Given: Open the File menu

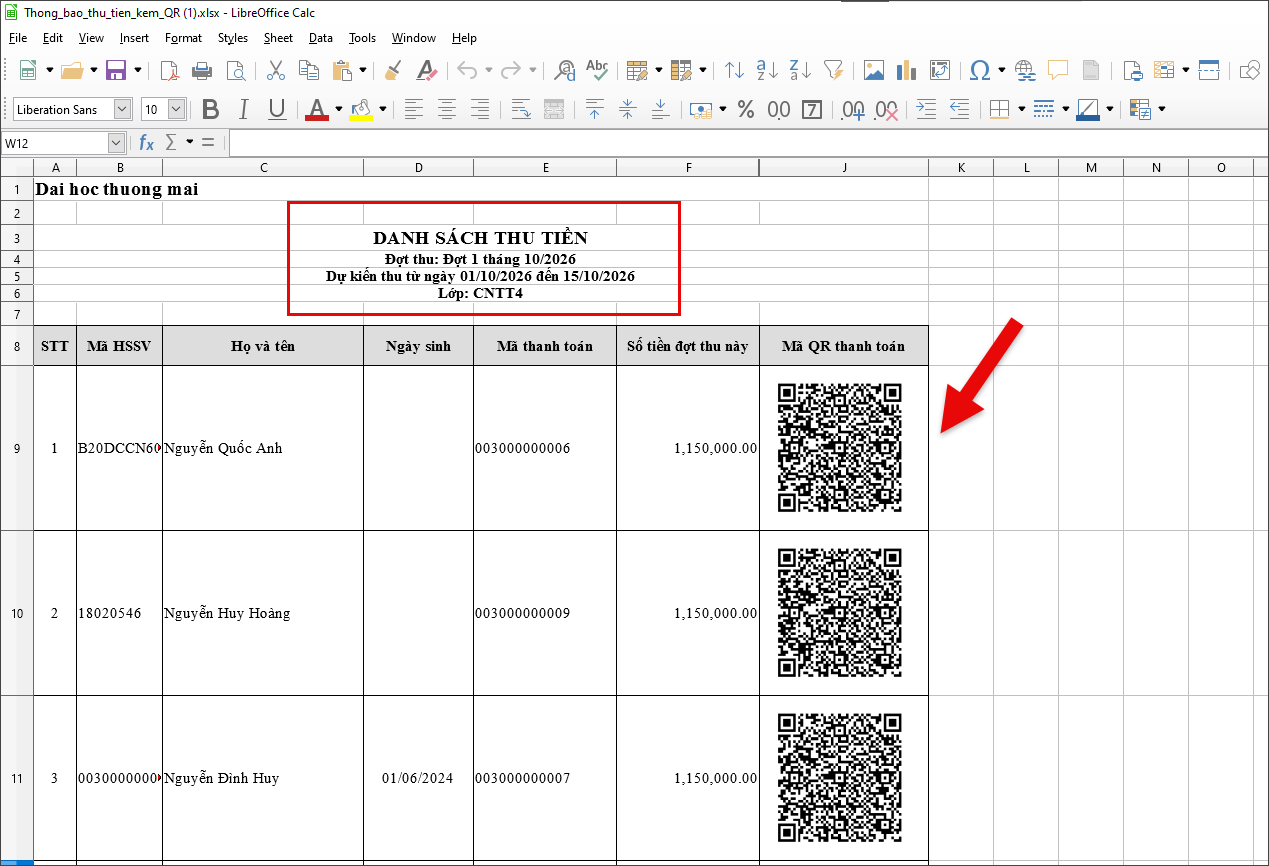Looking at the screenshot, I should coord(18,38).
